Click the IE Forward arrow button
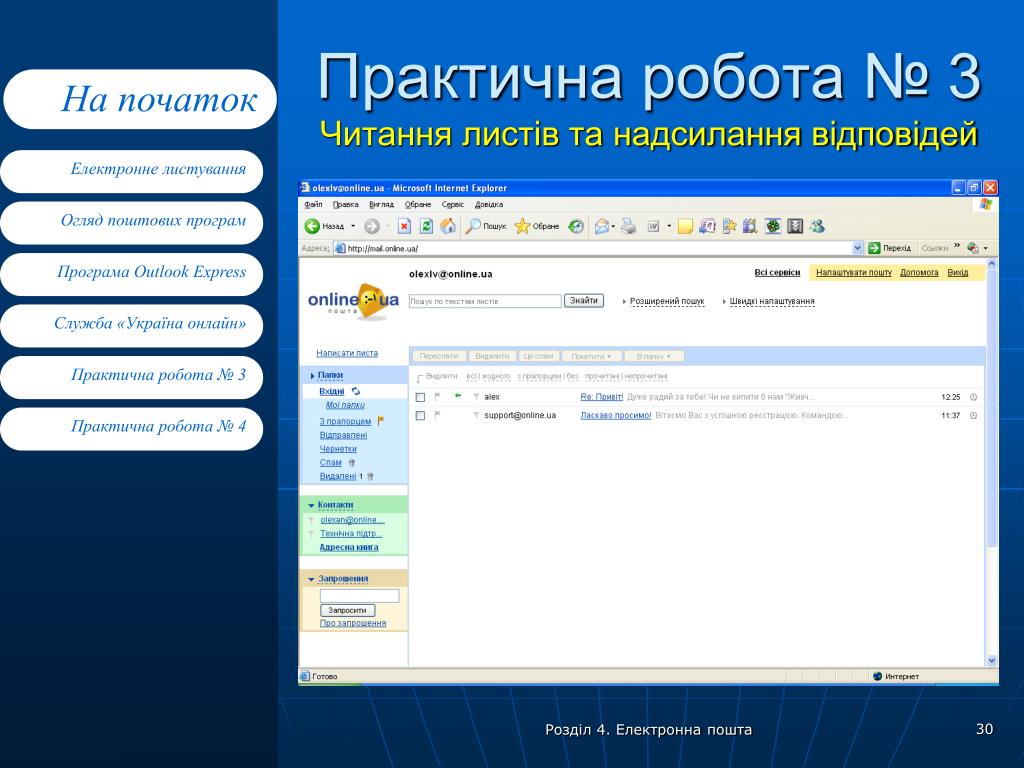Image resolution: width=1024 pixels, height=768 pixels. pyautogui.click(x=372, y=227)
